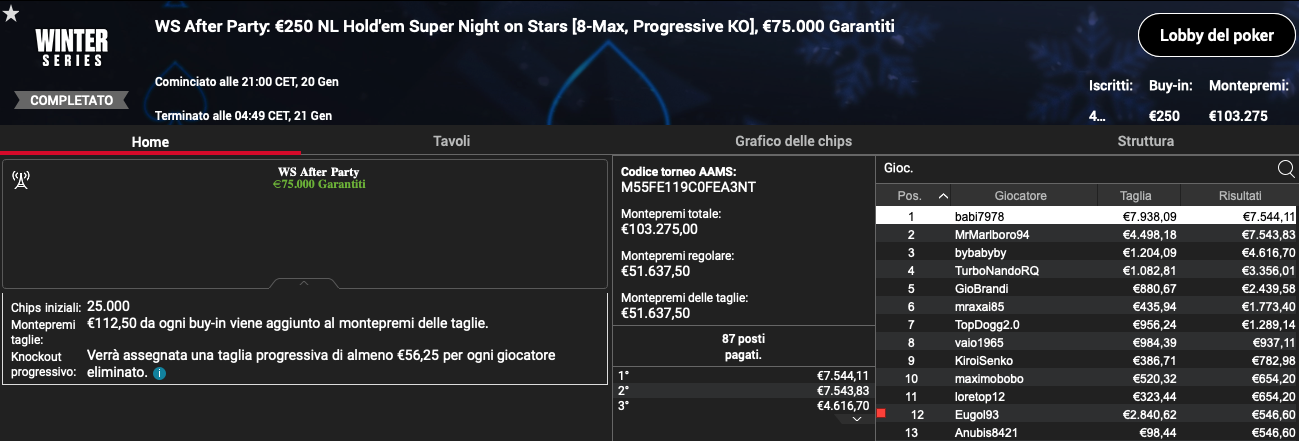
Task: Open the Grafico delle chips tab
Action: pyautogui.click(x=793, y=141)
